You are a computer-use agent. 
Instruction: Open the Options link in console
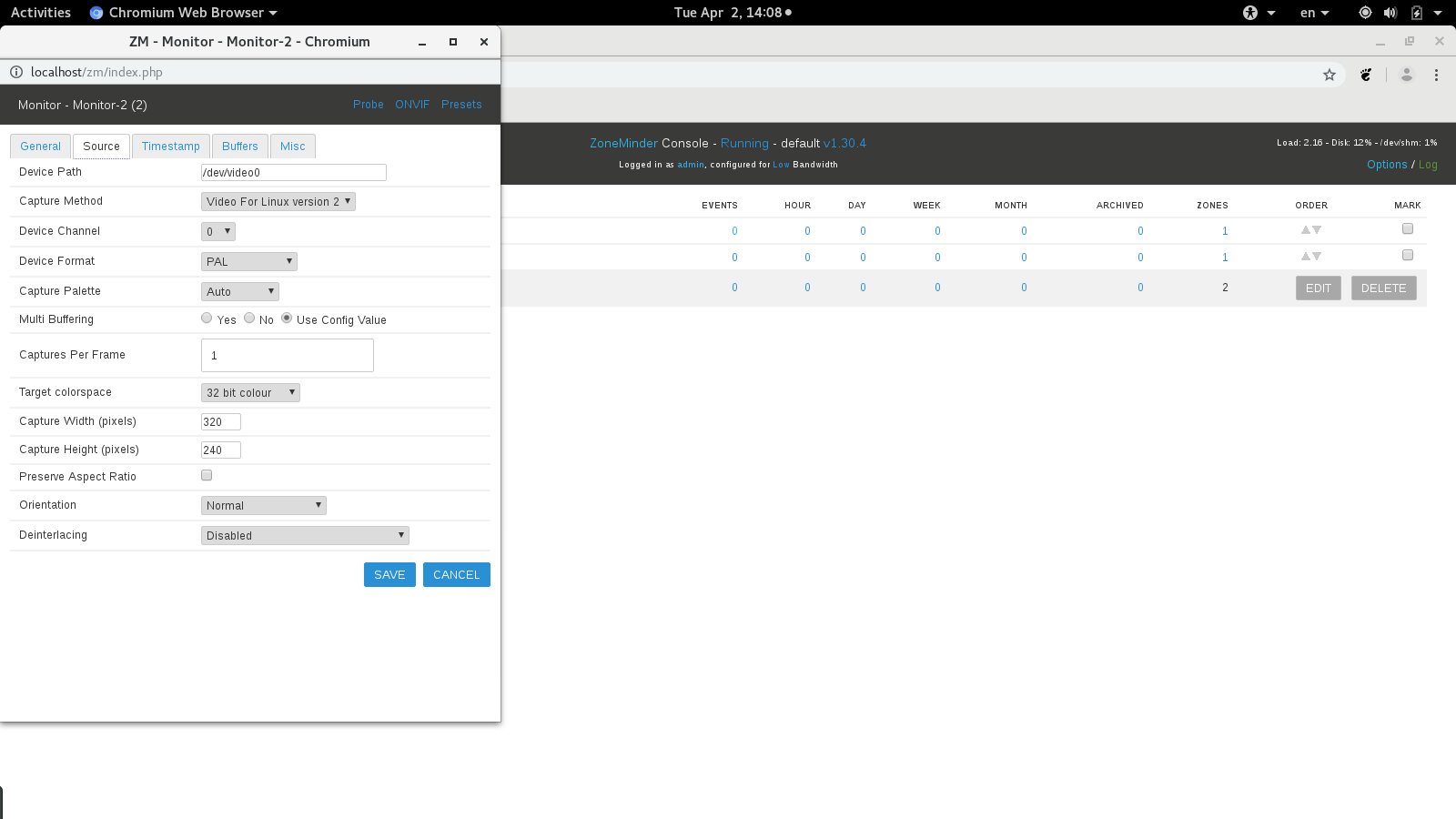[1387, 165]
